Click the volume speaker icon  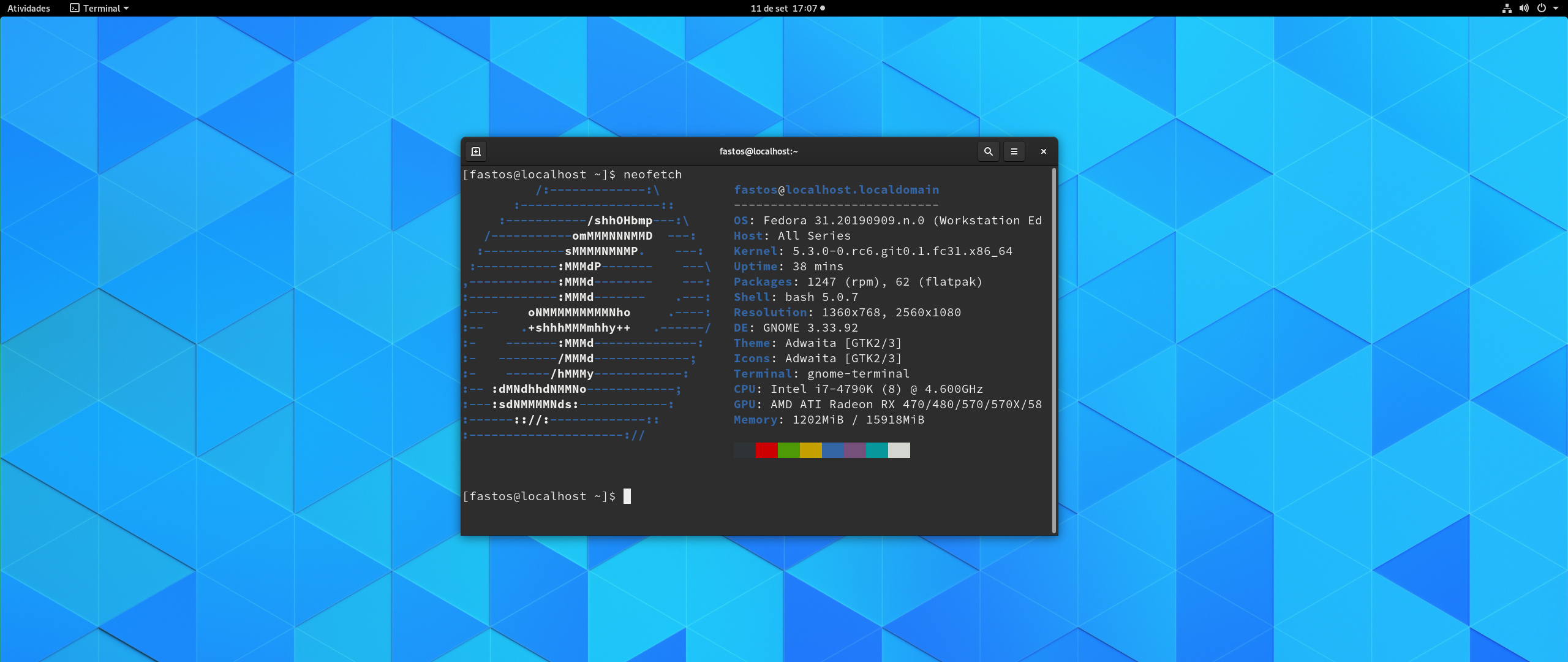pyautogui.click(x=1524, y=9)
